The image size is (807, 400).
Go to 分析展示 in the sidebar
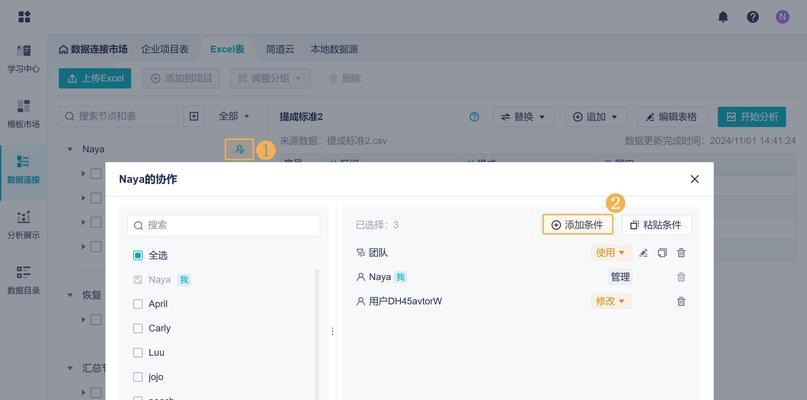[x=23, y=225]
